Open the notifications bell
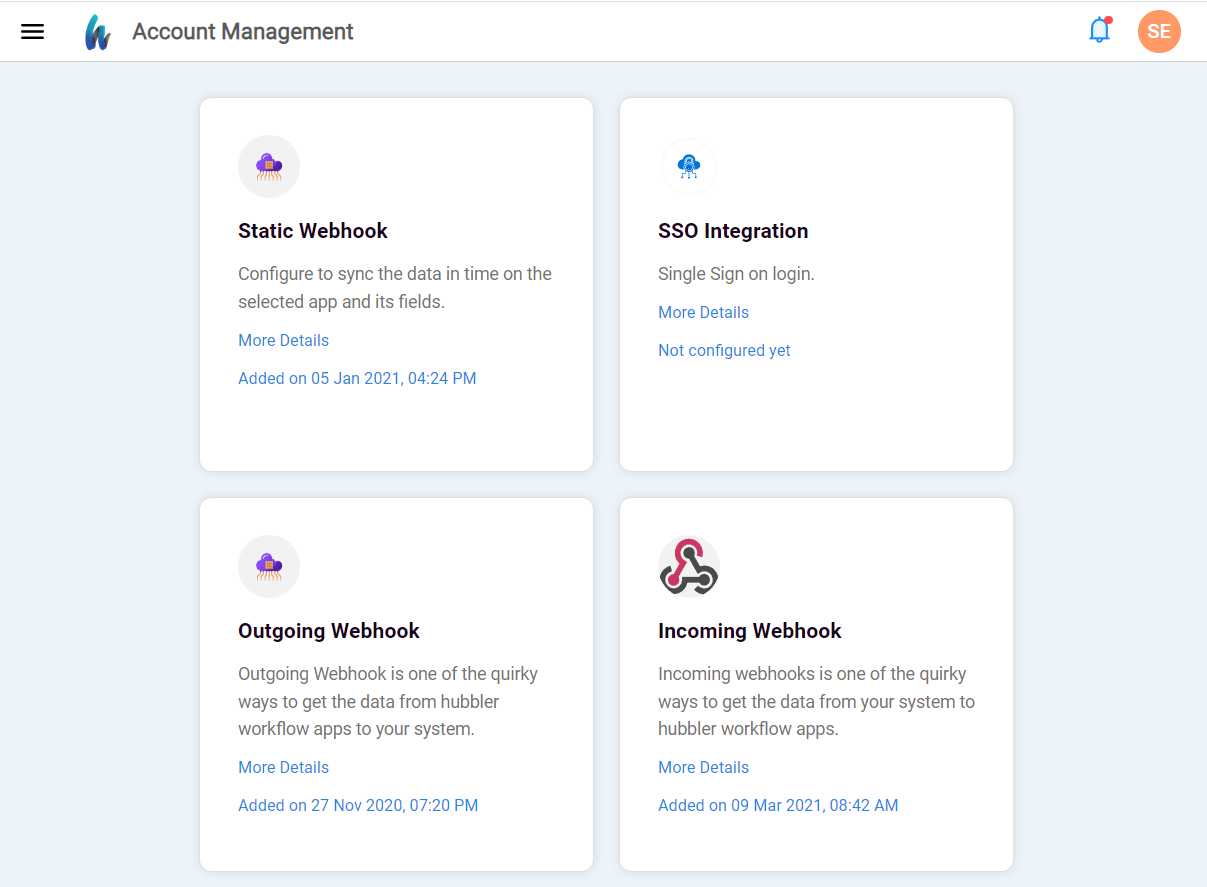Viewport: 1207px width, 887px height. point(1099,31)
